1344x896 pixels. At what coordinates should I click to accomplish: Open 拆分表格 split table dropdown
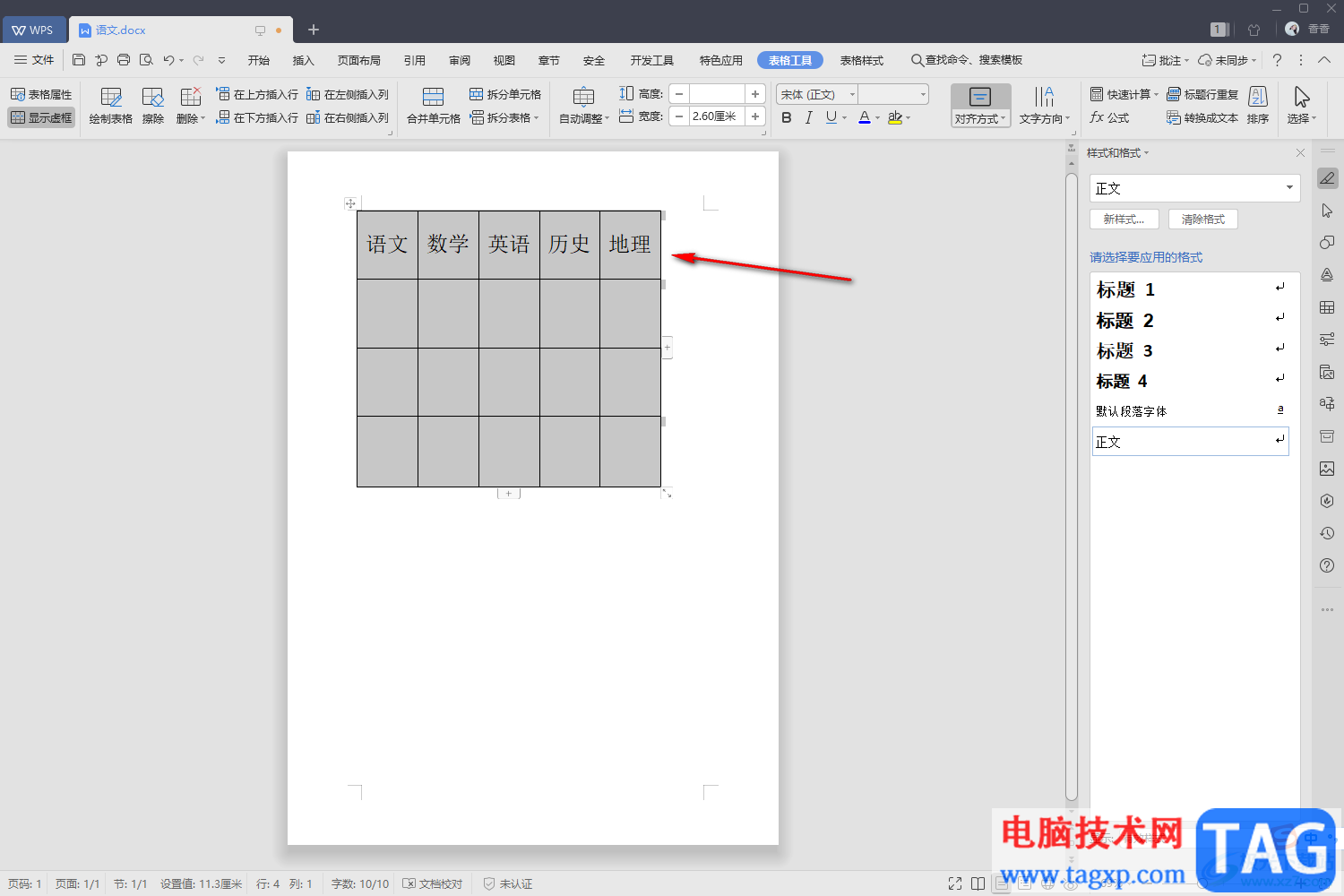click(x=504, y=117)
